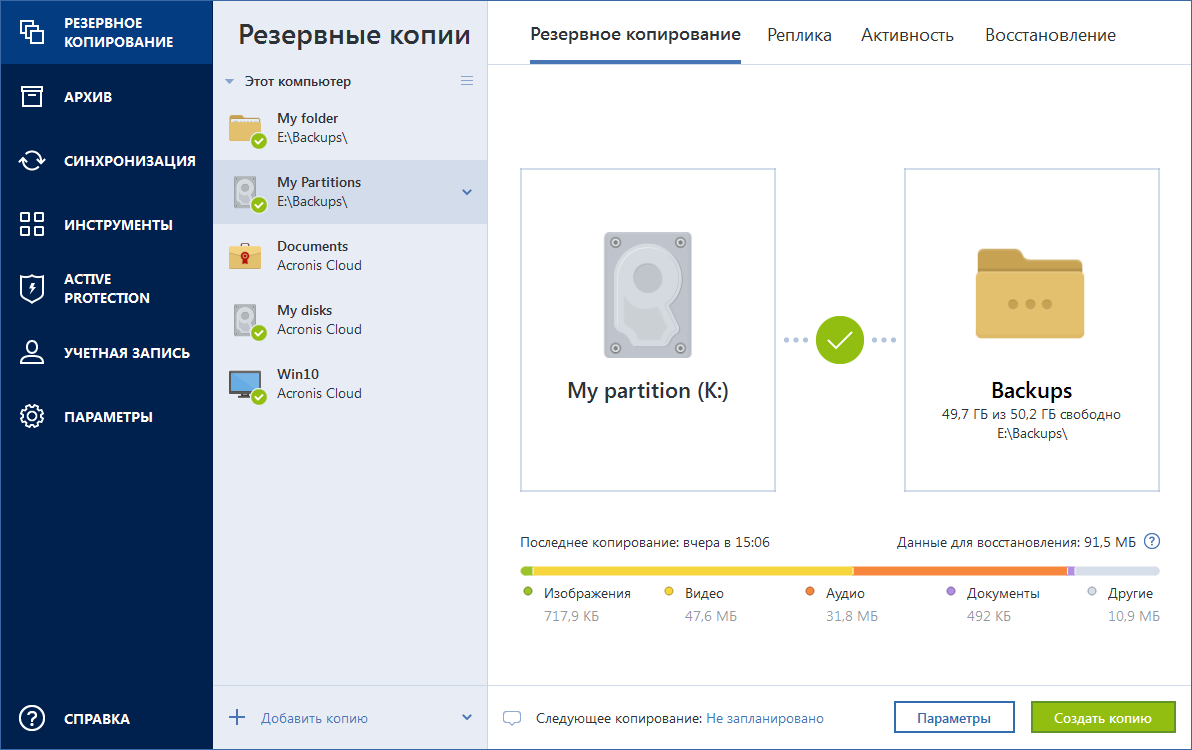Open Справка via the help icon
Screen dimensions: 1192x750
pos(33,718)
